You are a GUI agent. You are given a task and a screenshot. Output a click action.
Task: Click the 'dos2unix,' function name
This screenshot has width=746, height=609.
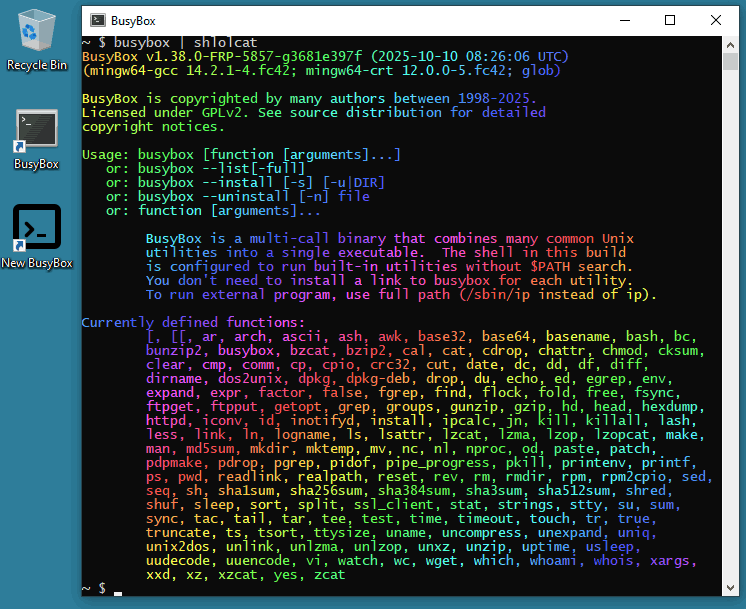coord(254,379)
